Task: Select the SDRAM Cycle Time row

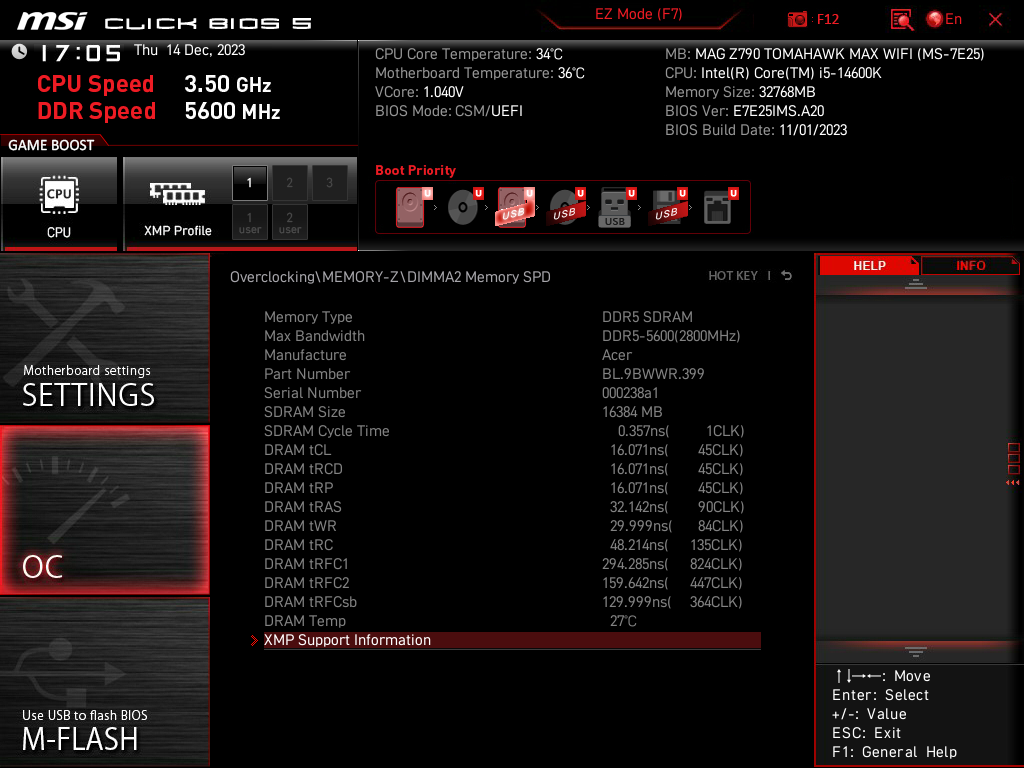Action: 512,431
